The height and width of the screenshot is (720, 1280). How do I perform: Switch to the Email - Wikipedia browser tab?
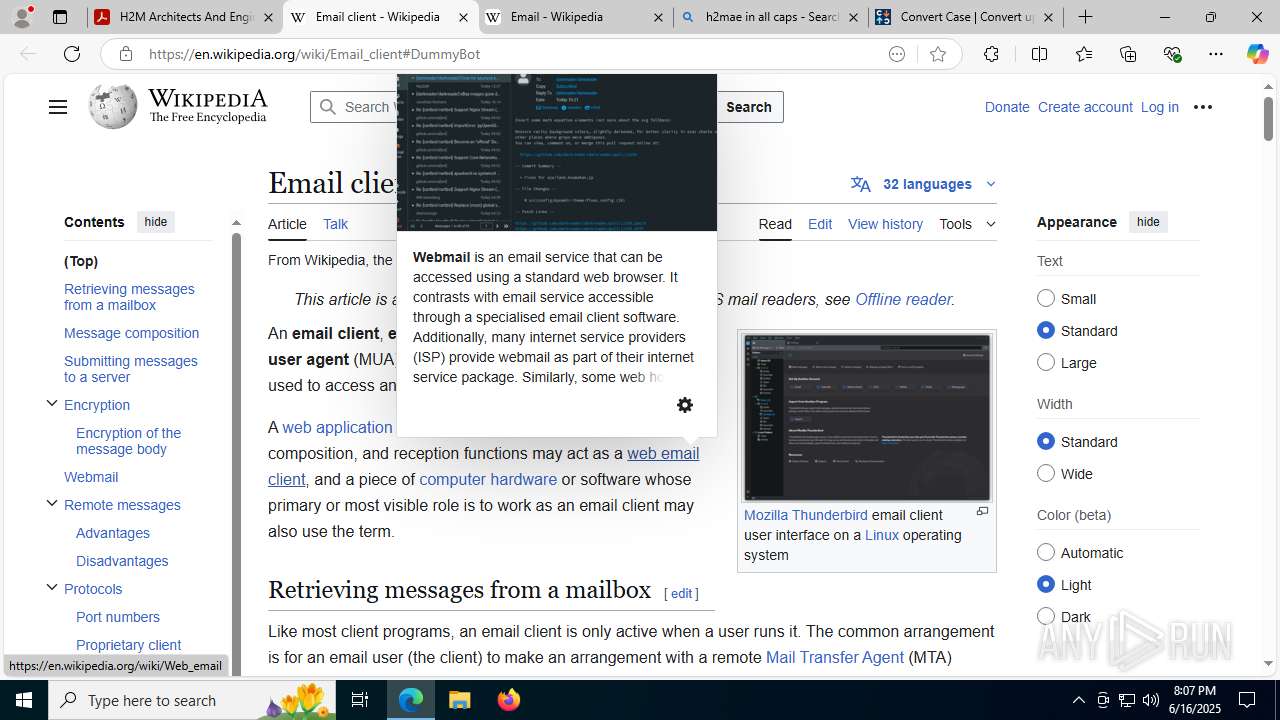pyautogui.click(x=575, y=17)
